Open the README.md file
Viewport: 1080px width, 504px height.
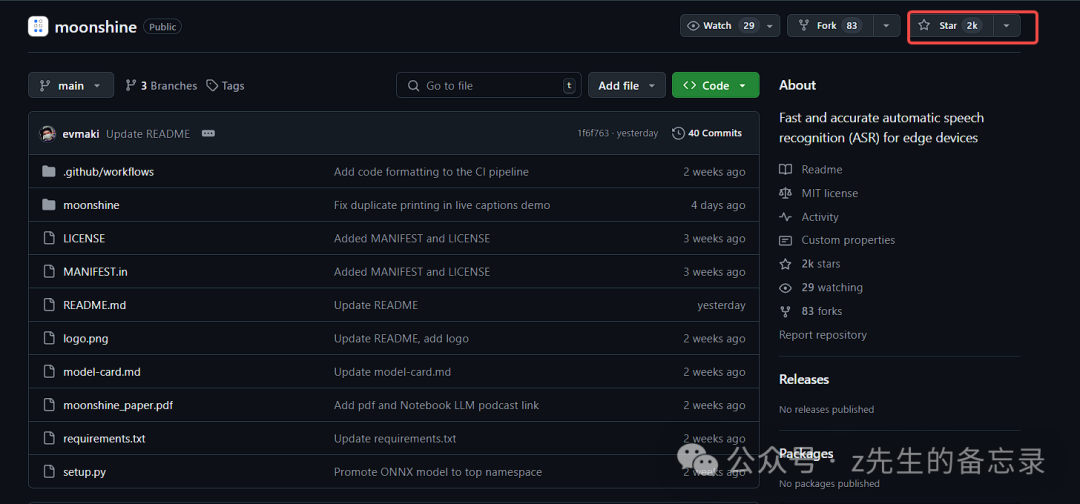click(94, 305)
